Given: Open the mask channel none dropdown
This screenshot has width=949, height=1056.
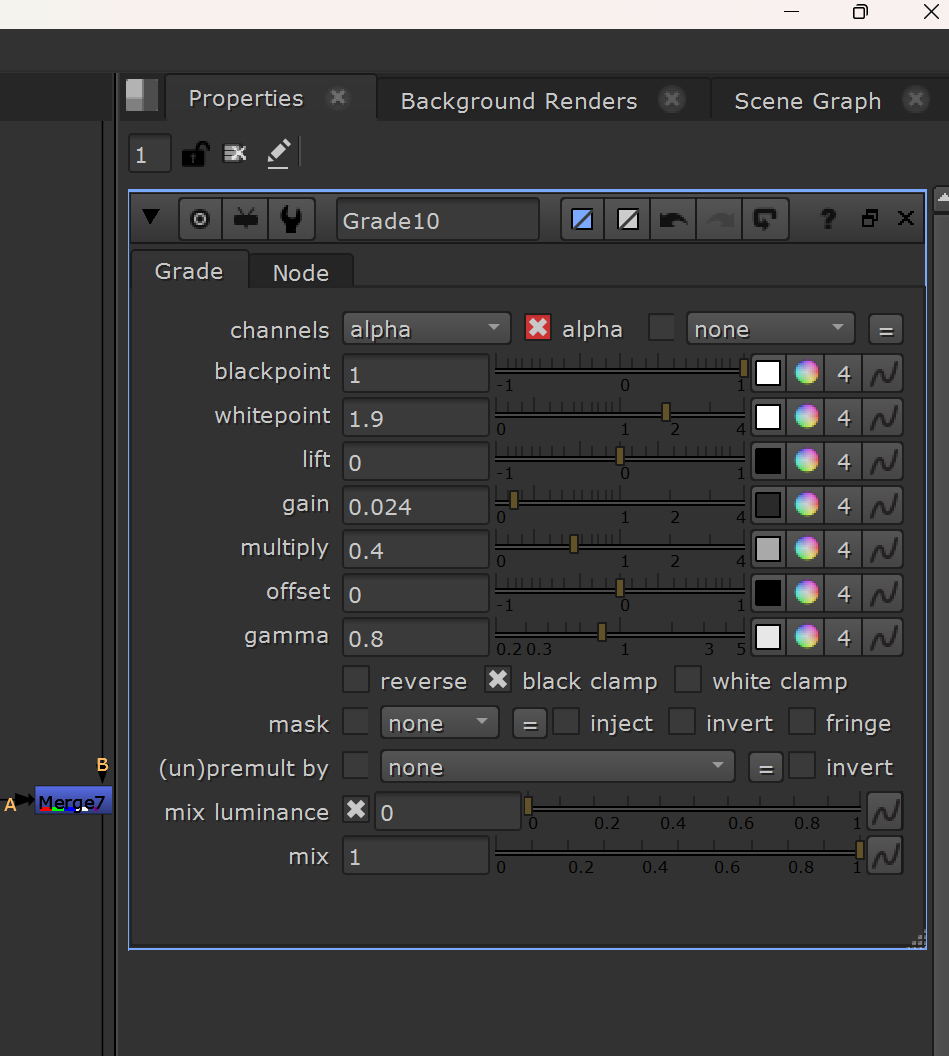Looking at the screenshot, I should pos(439,723).
